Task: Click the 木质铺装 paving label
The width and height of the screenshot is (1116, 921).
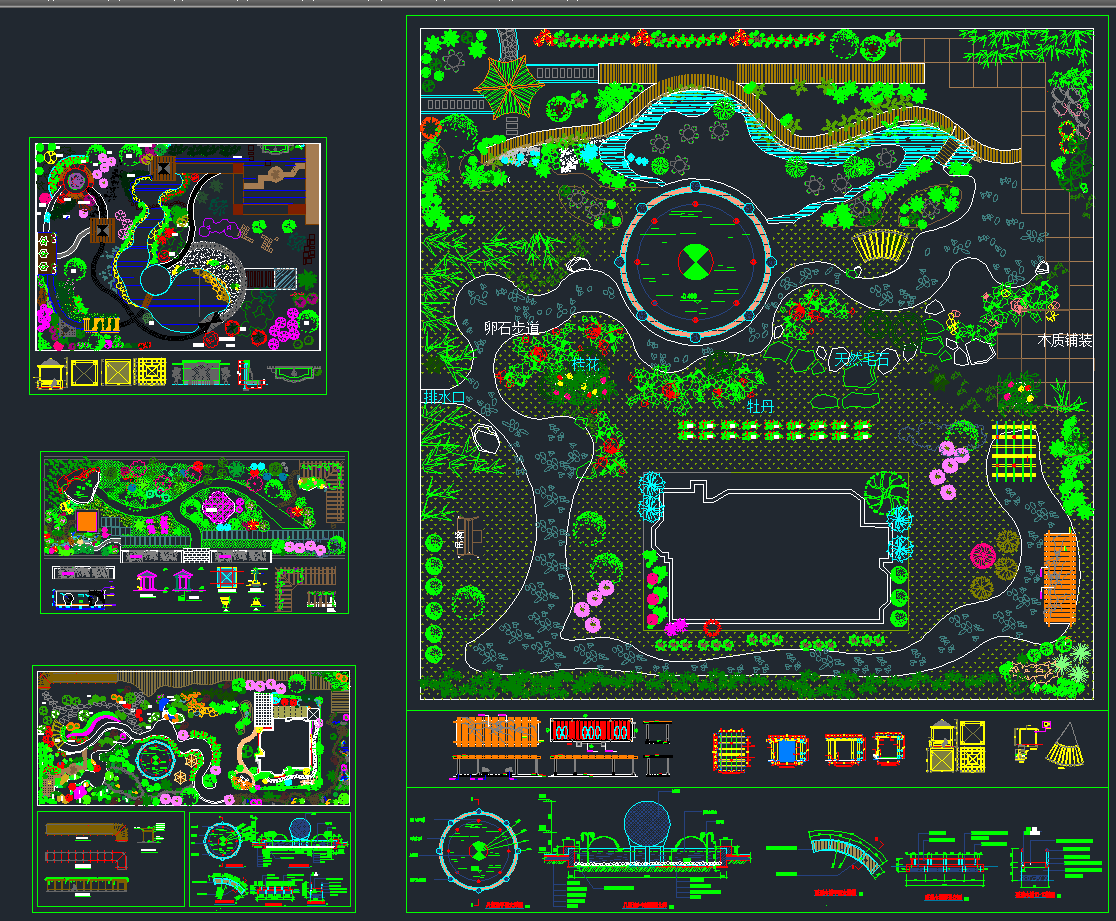Action: click(1064, 341)
